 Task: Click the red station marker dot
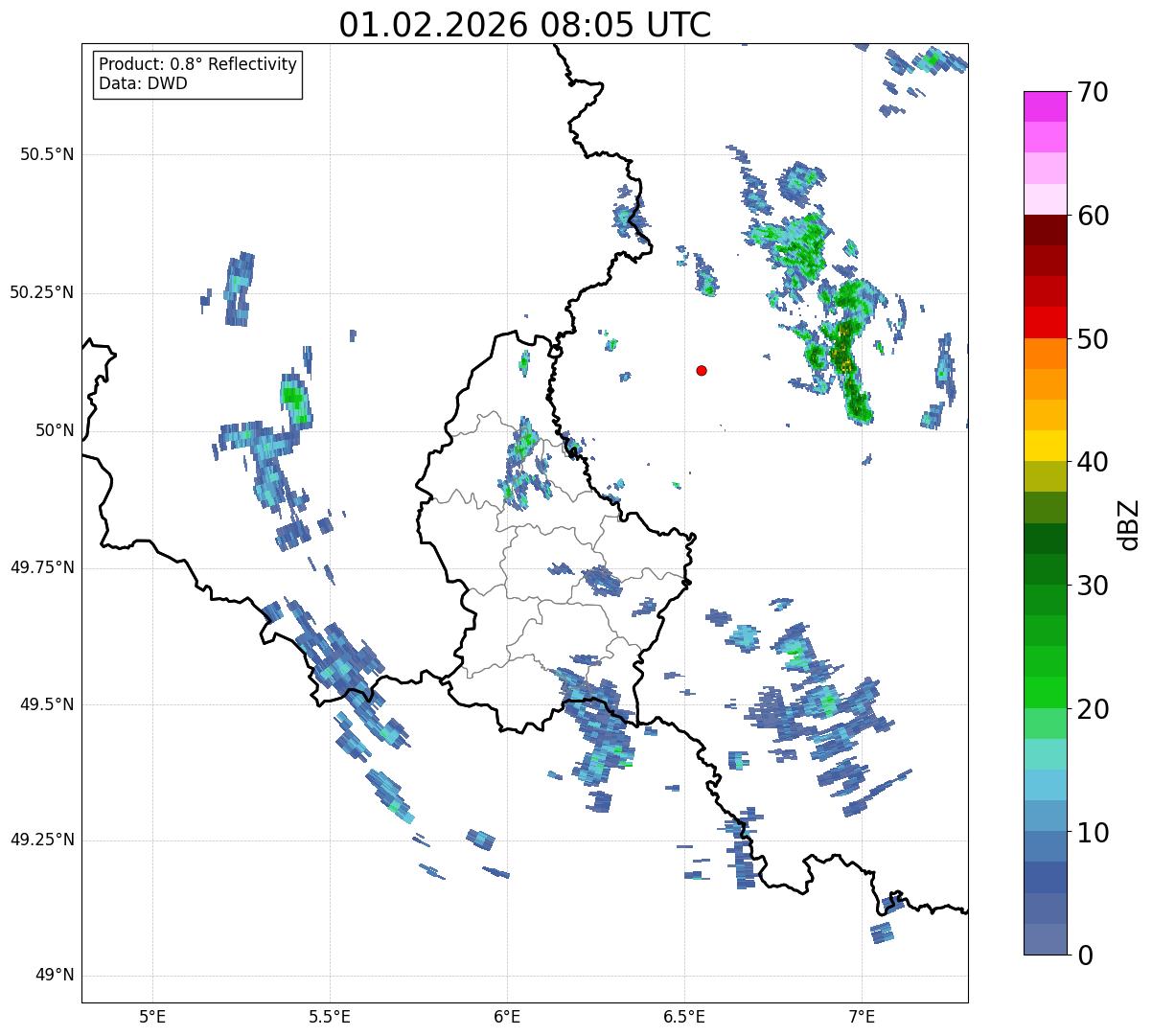tap(702, 370)
